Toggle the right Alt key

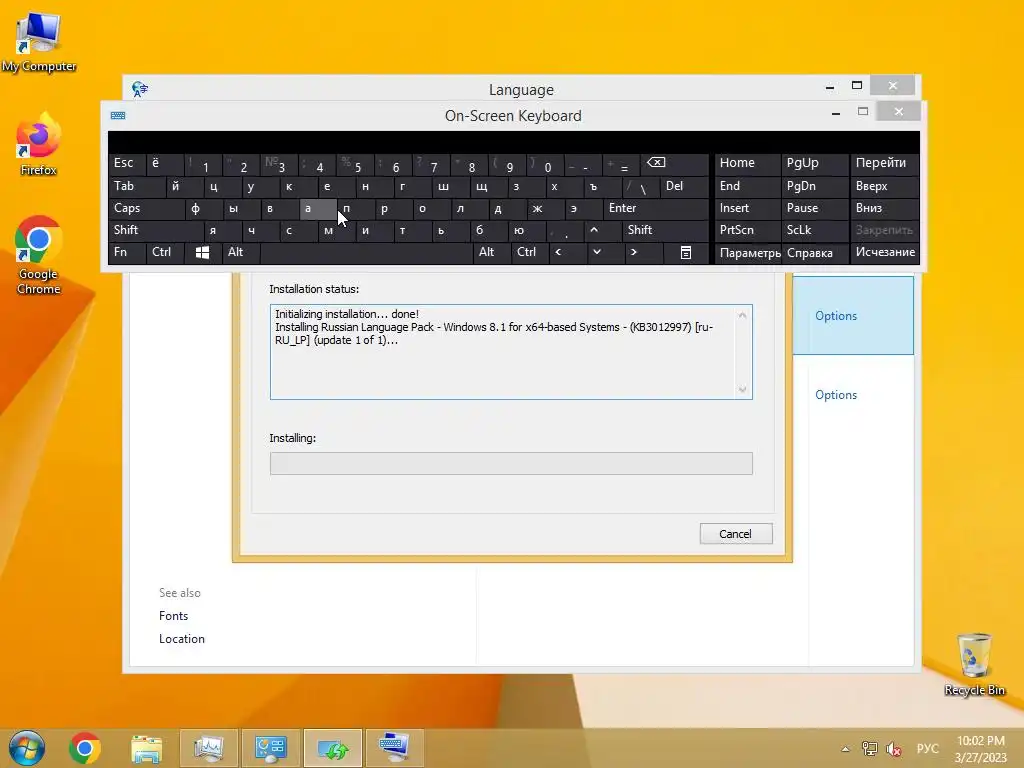[492, 253]
